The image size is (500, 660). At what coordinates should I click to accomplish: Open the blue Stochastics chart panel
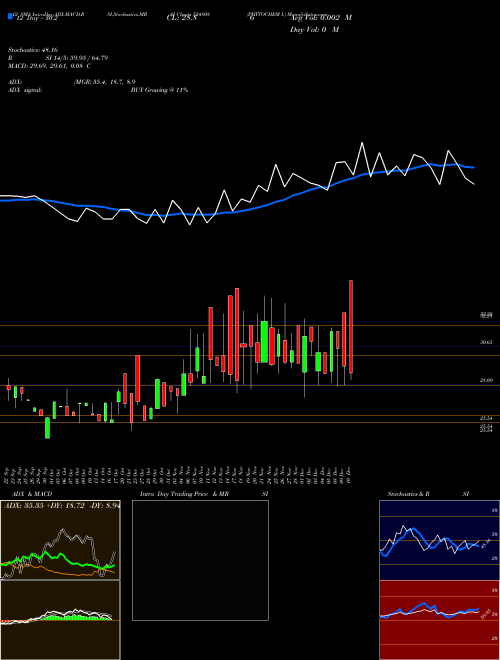tap(439, 540)
